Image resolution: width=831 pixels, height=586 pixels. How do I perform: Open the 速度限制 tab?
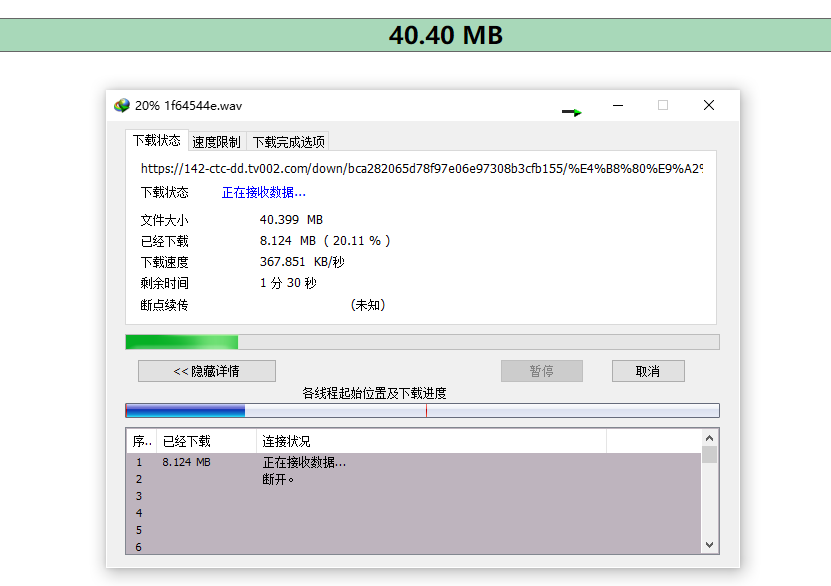tap(216, 142)
